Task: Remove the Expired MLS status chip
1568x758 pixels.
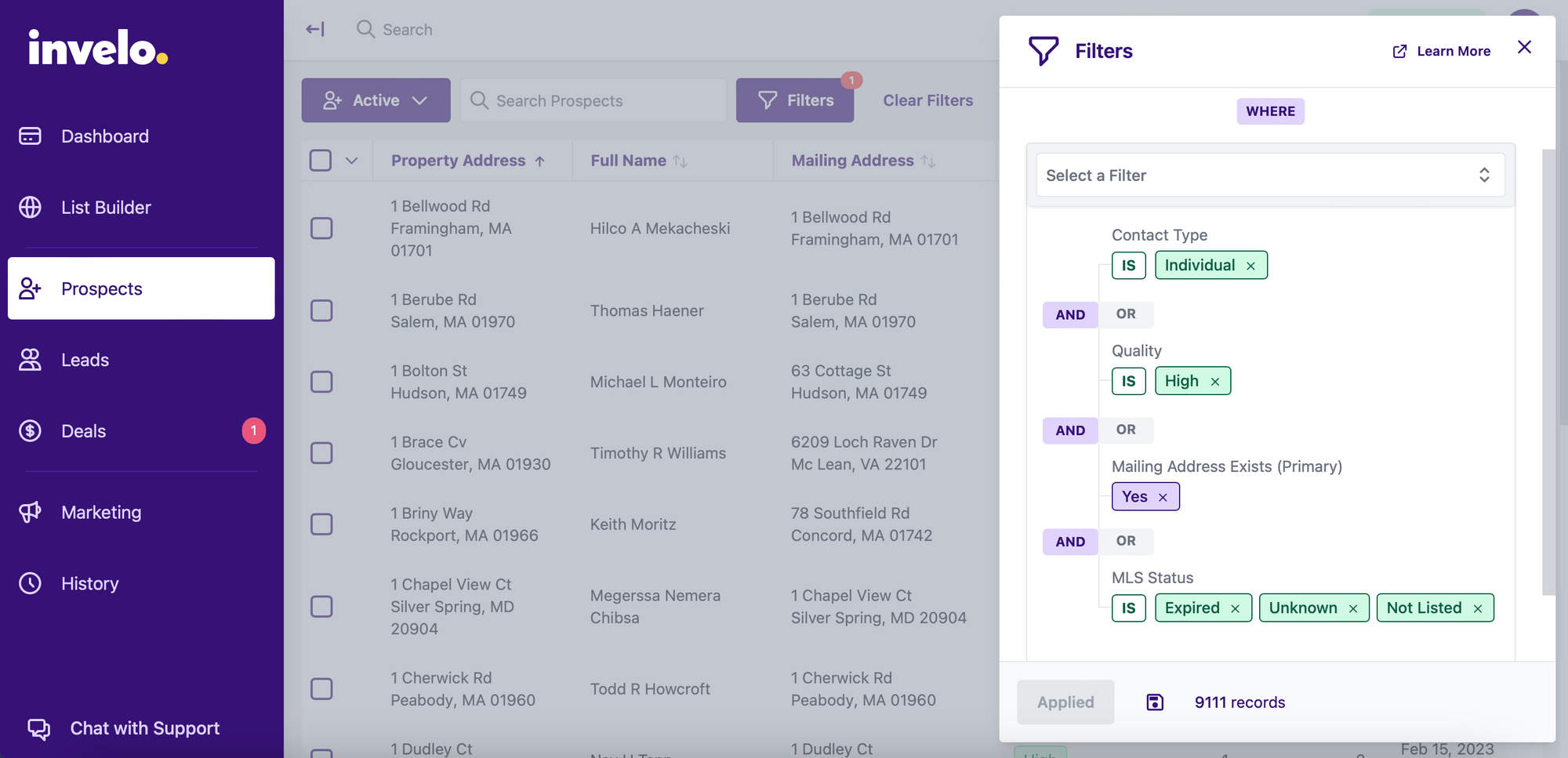Action: click(x=1235, y=608)
